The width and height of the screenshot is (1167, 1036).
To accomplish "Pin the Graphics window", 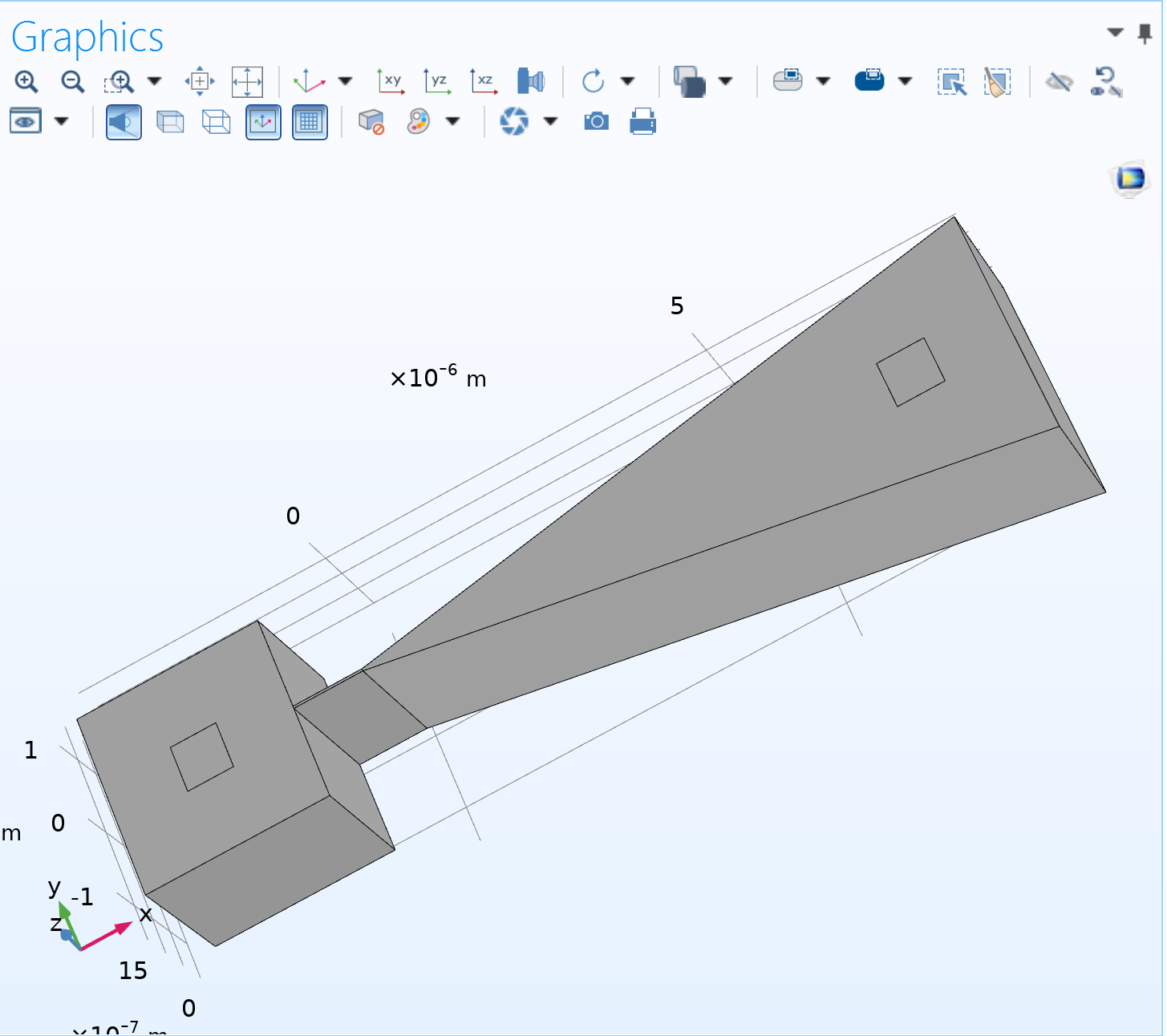I will point(1145,34).
